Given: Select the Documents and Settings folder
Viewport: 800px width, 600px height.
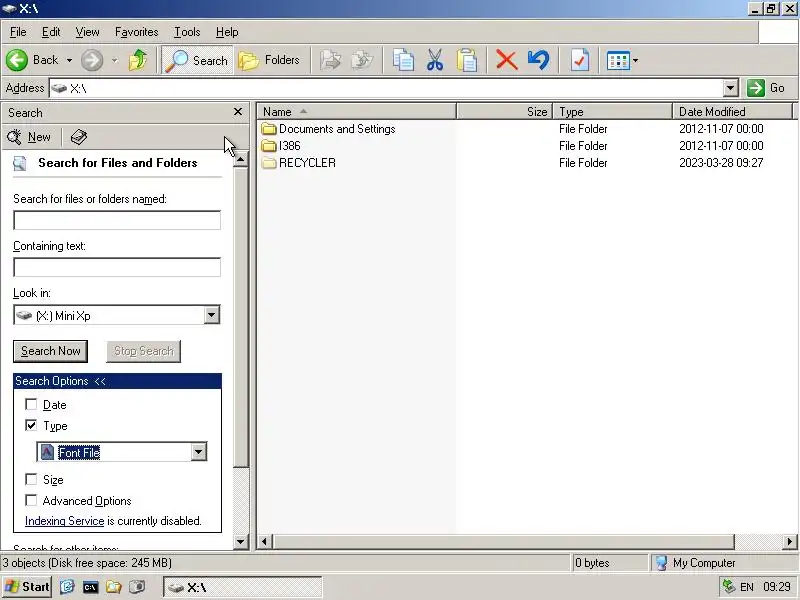Looking at the screenshot, I should [329, 129].
